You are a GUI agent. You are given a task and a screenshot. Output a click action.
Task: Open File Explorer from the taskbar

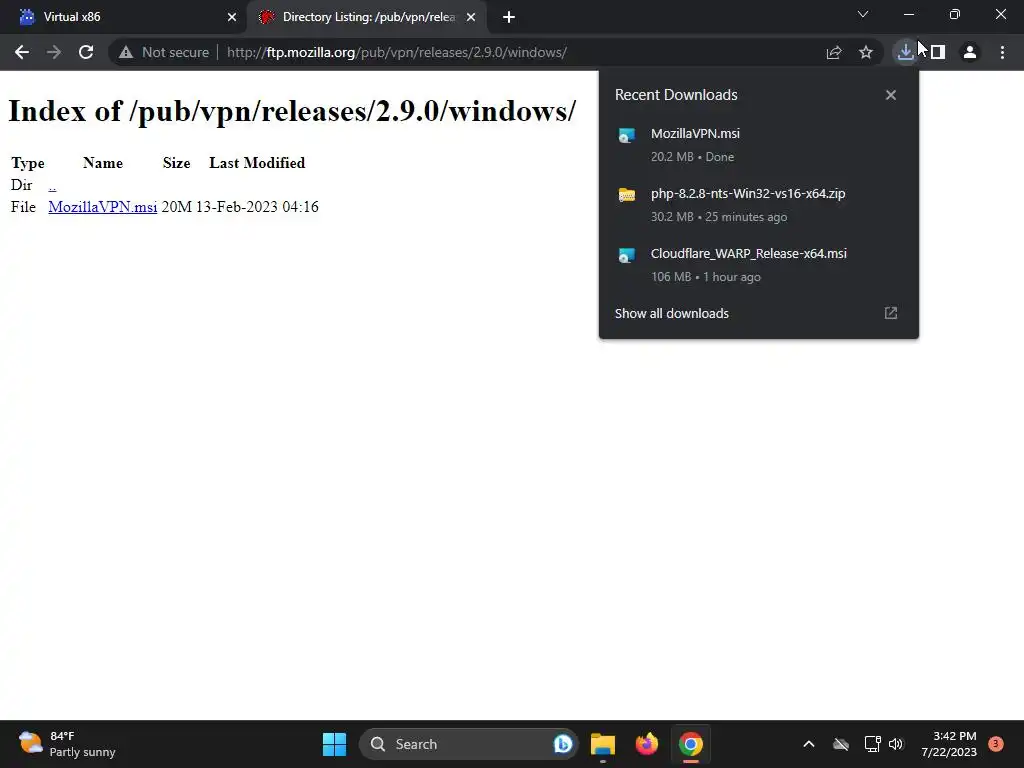click(603, 744)
